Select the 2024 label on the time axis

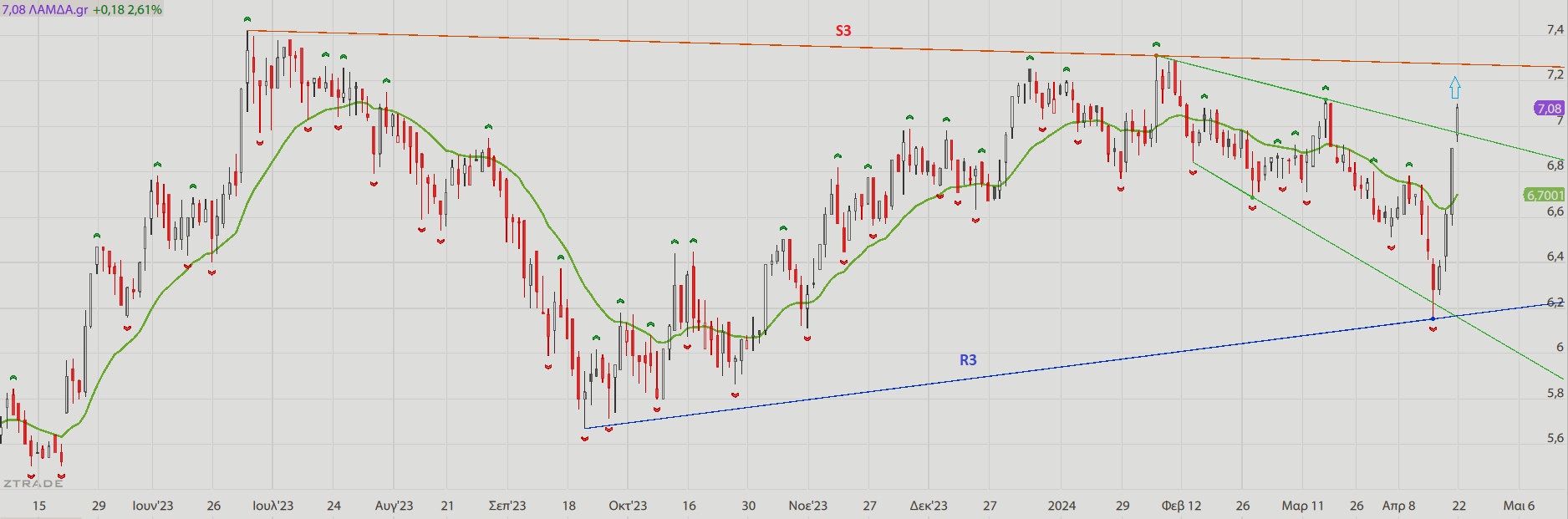tap(1061, 506)
